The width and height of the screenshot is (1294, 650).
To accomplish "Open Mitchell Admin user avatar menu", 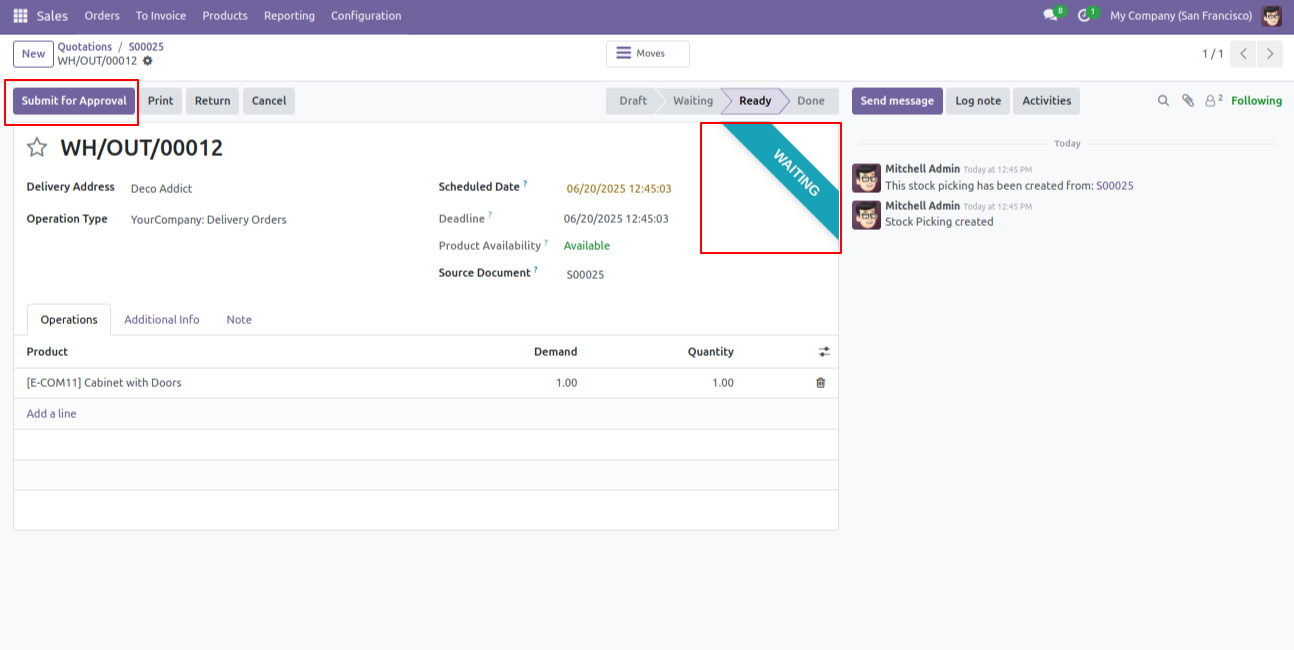I will point(1272,16).
